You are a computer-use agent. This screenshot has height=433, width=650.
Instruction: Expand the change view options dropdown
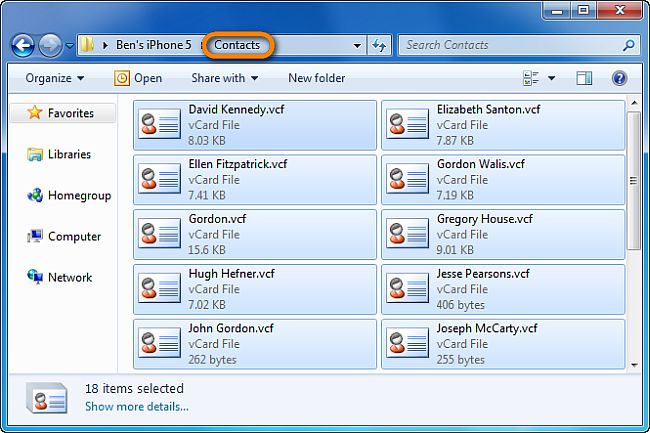pyautogui.click(x=551, y=78)
